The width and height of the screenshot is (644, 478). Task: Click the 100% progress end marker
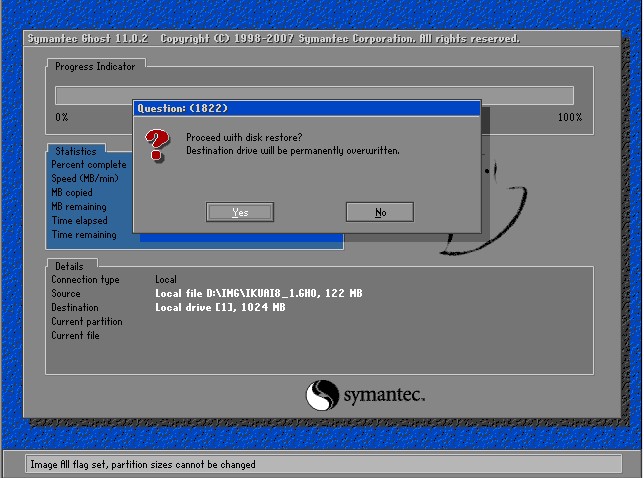(569, 117)
